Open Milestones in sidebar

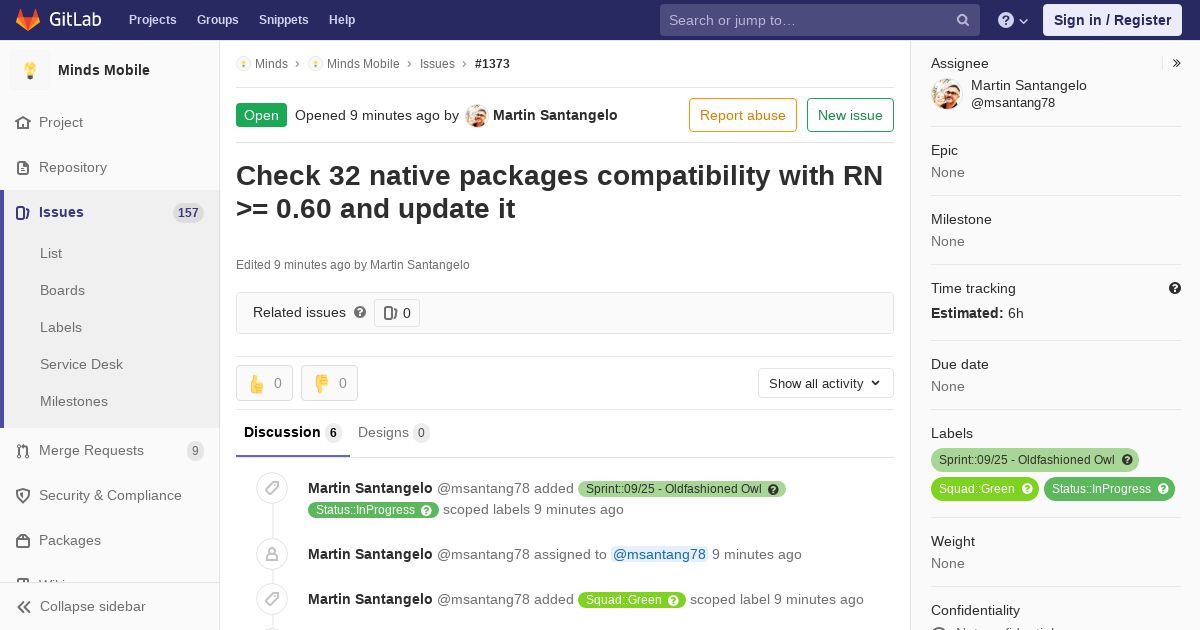click(74, 401)
